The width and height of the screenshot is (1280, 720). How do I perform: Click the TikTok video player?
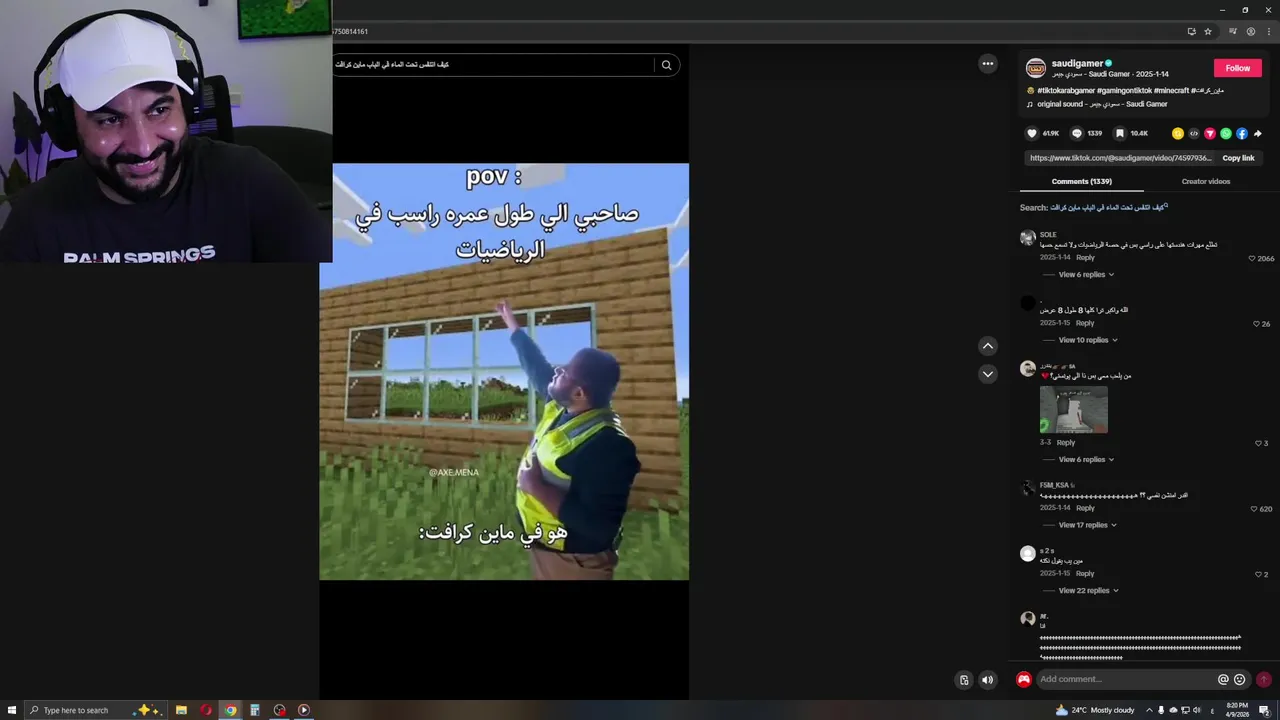coord(504,372)
